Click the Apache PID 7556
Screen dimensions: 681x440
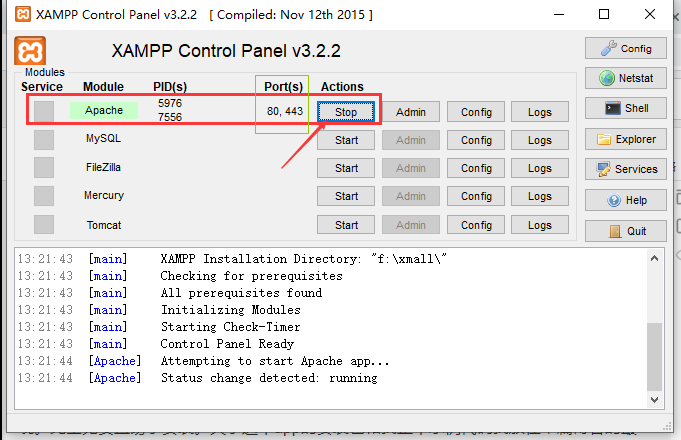[170, 117]
